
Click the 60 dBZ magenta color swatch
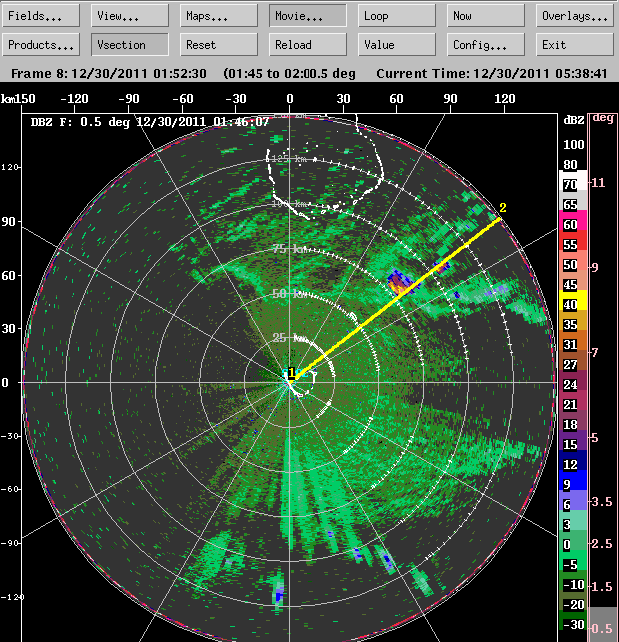[573, 221]
